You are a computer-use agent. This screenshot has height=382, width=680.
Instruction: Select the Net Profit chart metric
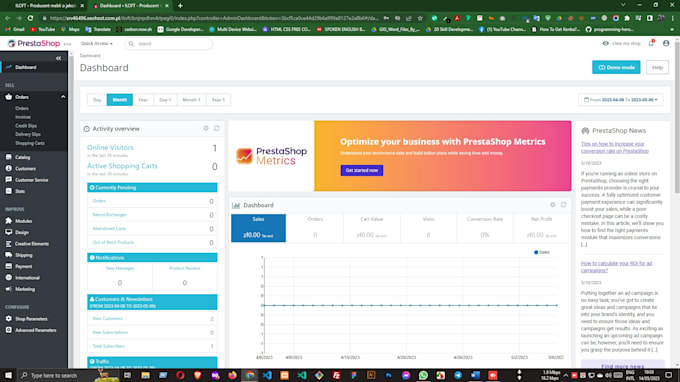[x=542, y=228]
